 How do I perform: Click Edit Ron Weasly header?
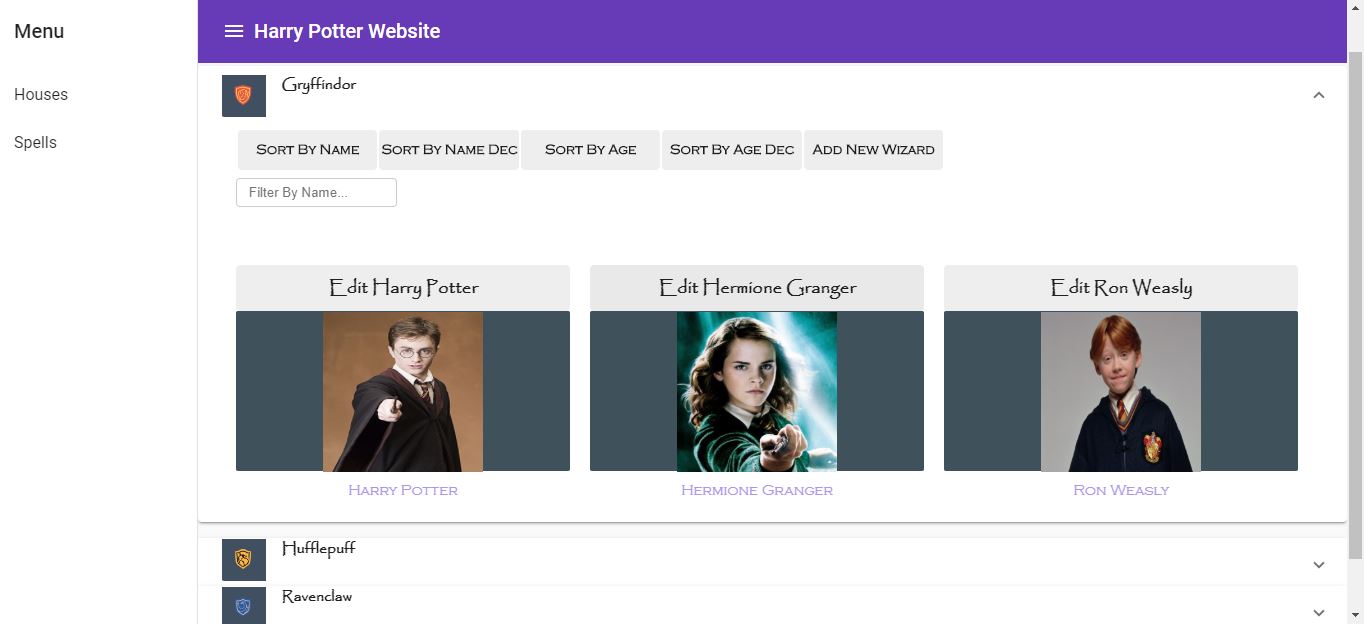(x=1121, y=287)
